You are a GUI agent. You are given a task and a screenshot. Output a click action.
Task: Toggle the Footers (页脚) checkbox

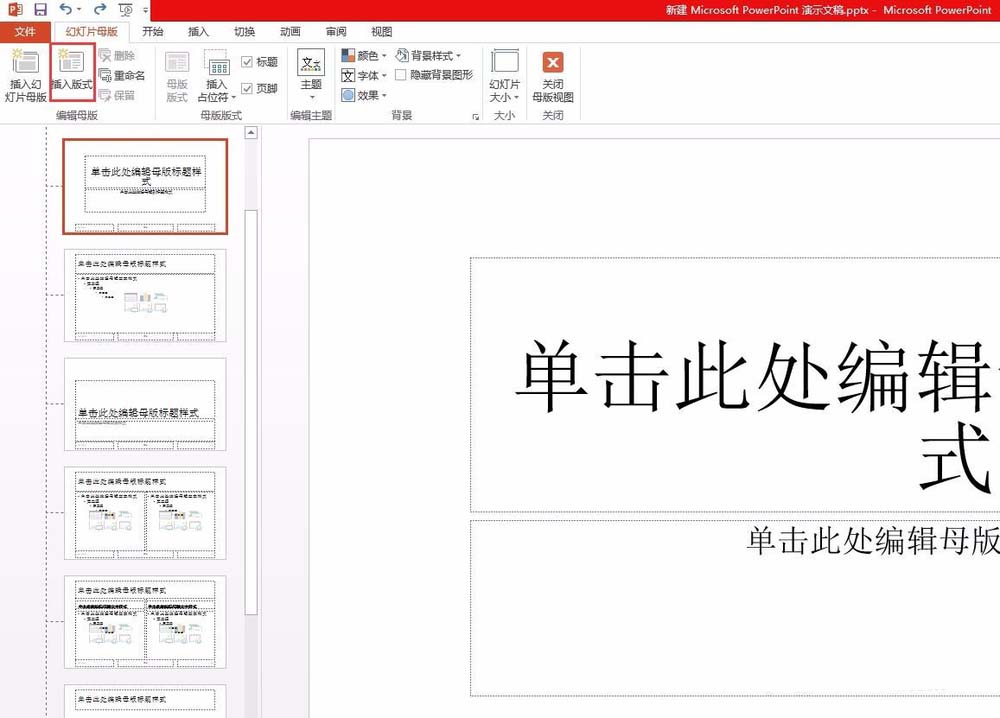[247, 88]
